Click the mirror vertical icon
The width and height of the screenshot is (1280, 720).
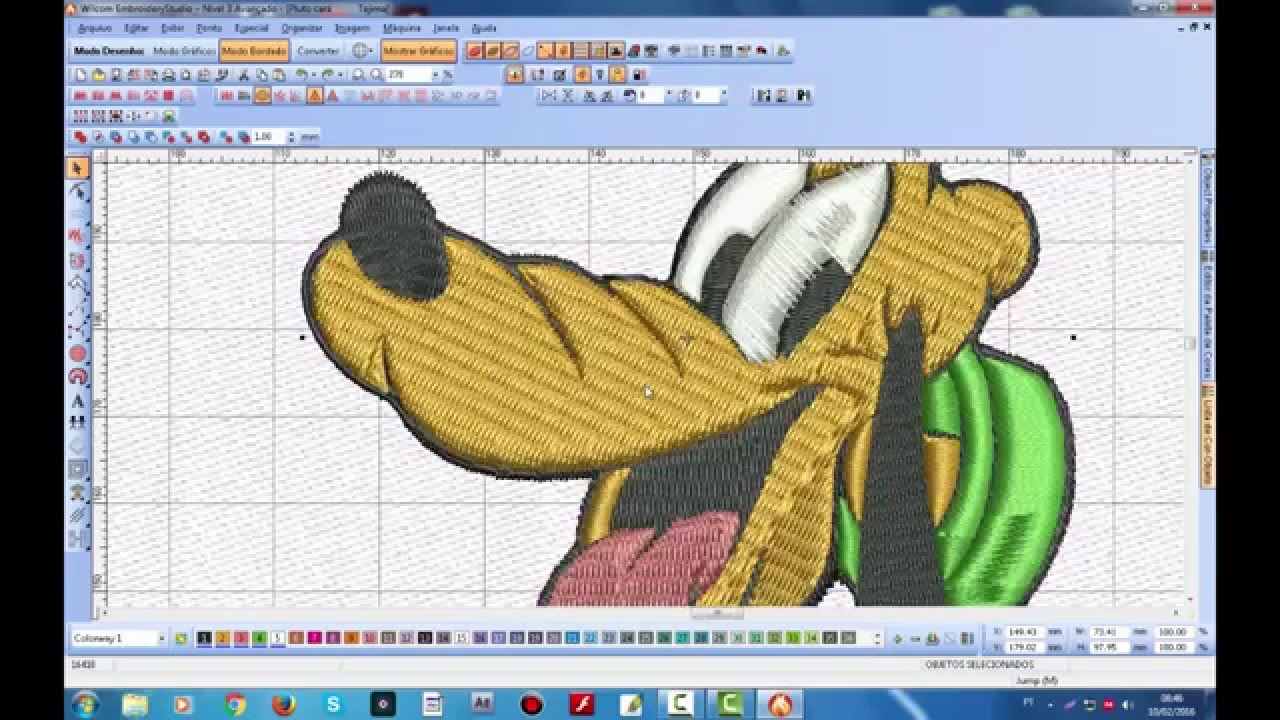(x=567, y=96)
